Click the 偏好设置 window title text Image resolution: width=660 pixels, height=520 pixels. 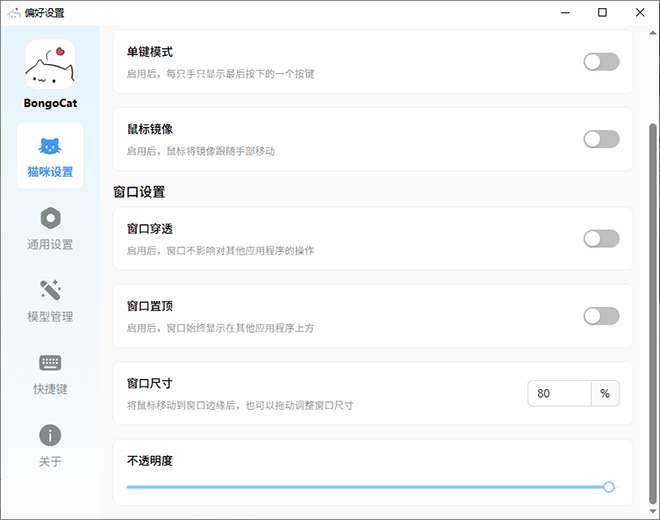[x=44, y=13]
